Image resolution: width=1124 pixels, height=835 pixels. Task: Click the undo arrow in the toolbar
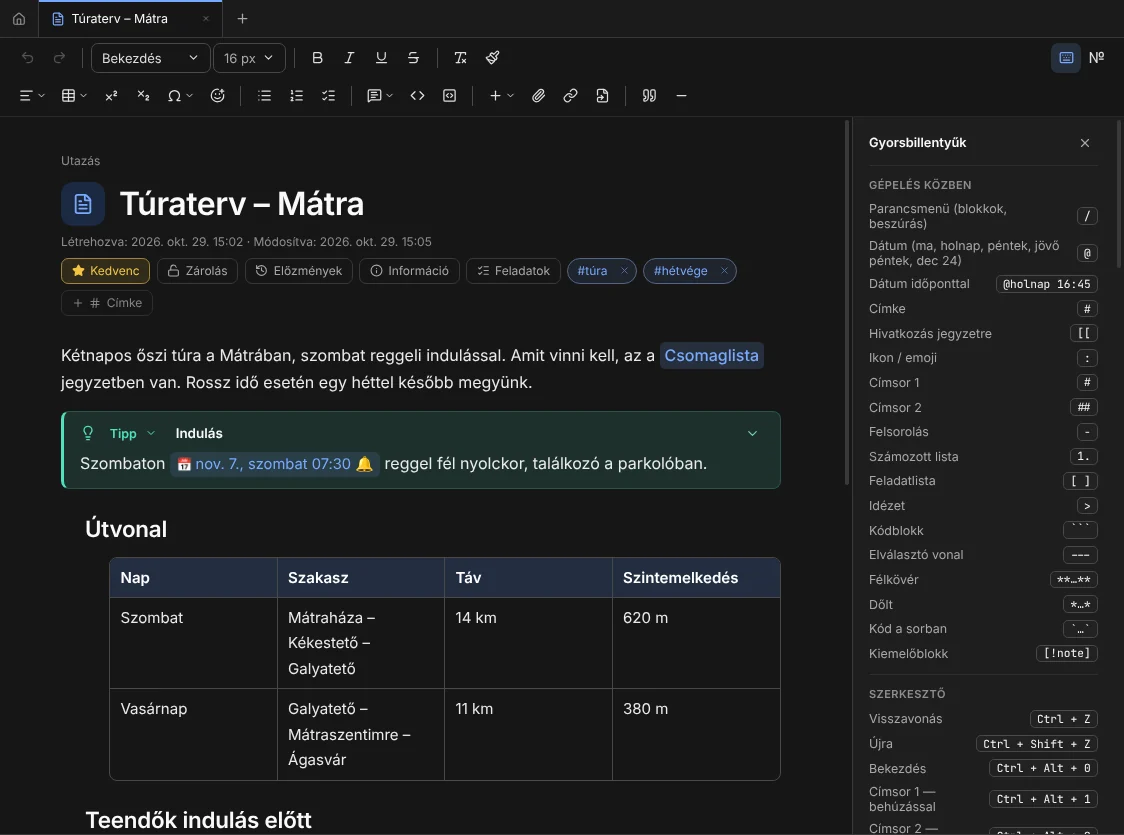pos(27,58)
